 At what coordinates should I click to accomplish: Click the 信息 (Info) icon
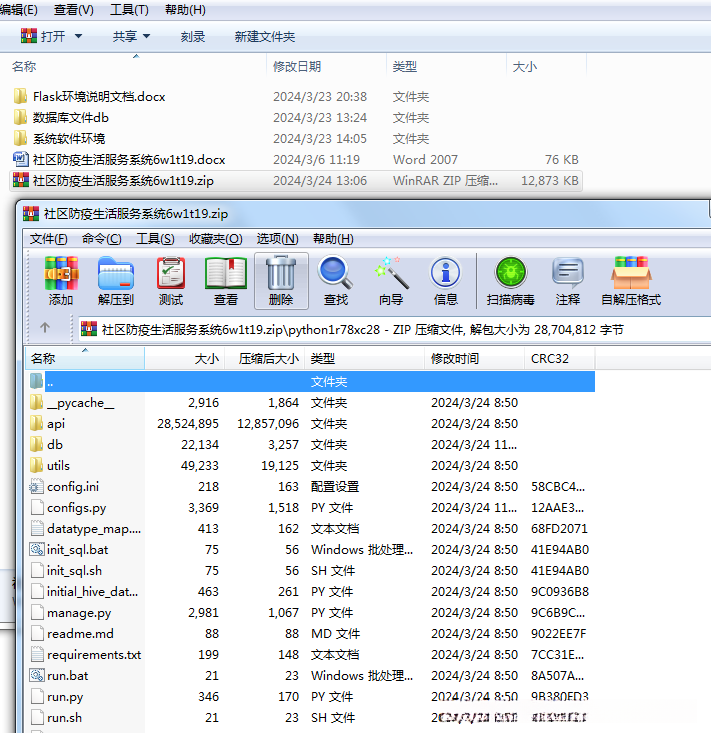click(445, 273)
